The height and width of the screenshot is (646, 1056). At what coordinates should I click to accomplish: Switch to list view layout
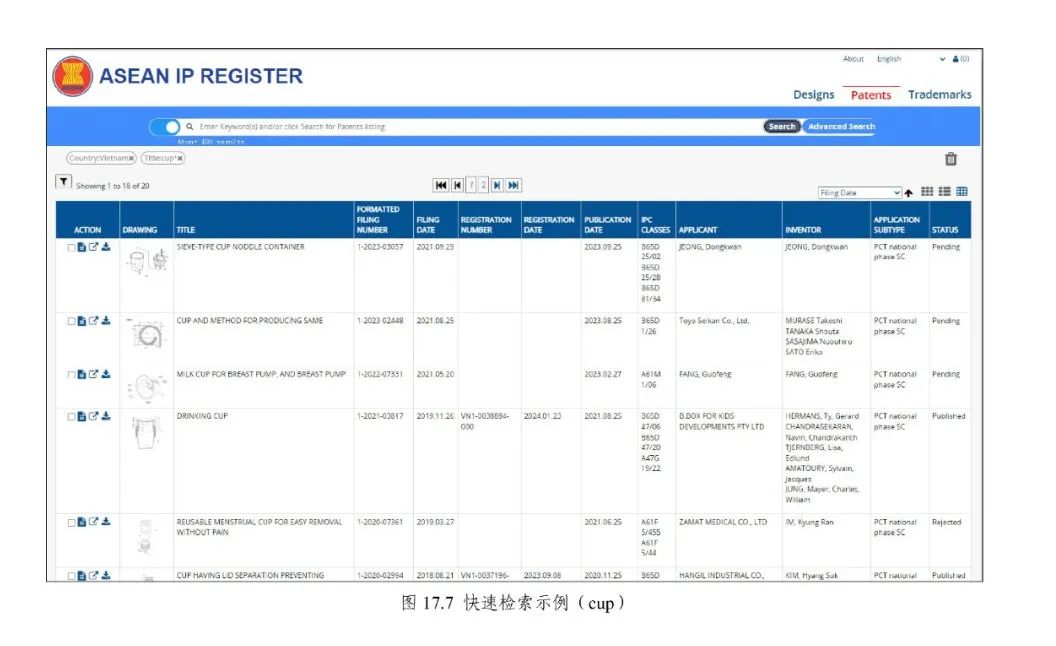[944, 192]
